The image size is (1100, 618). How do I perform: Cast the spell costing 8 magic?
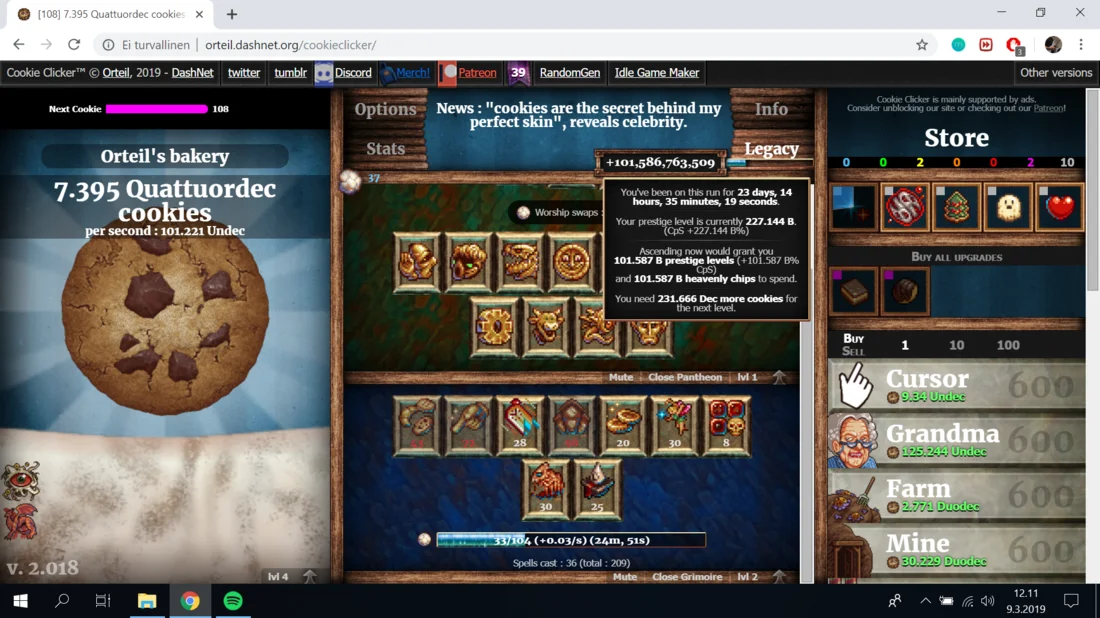726,425
